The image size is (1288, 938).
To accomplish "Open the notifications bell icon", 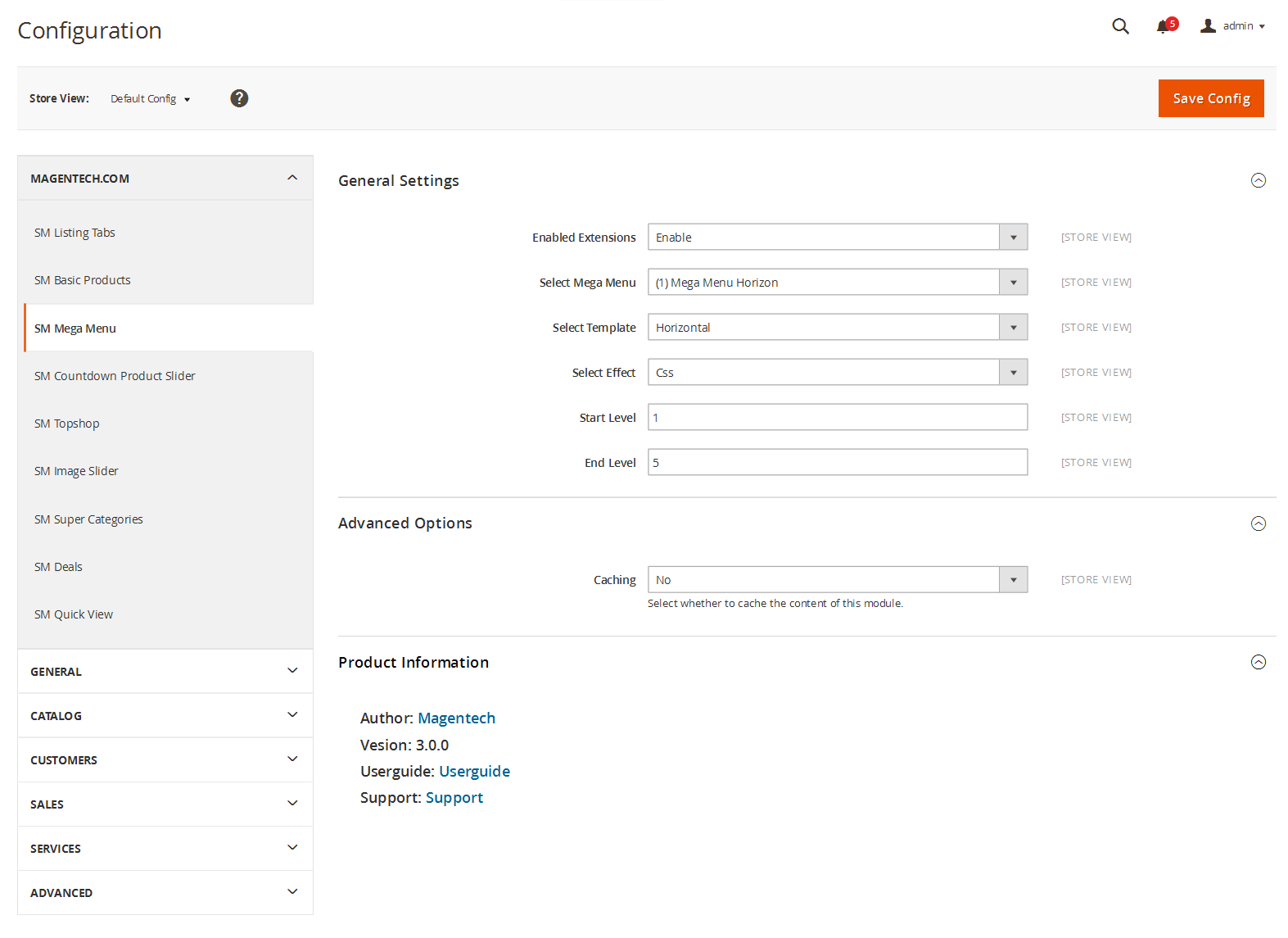I will click(1164, 26).
